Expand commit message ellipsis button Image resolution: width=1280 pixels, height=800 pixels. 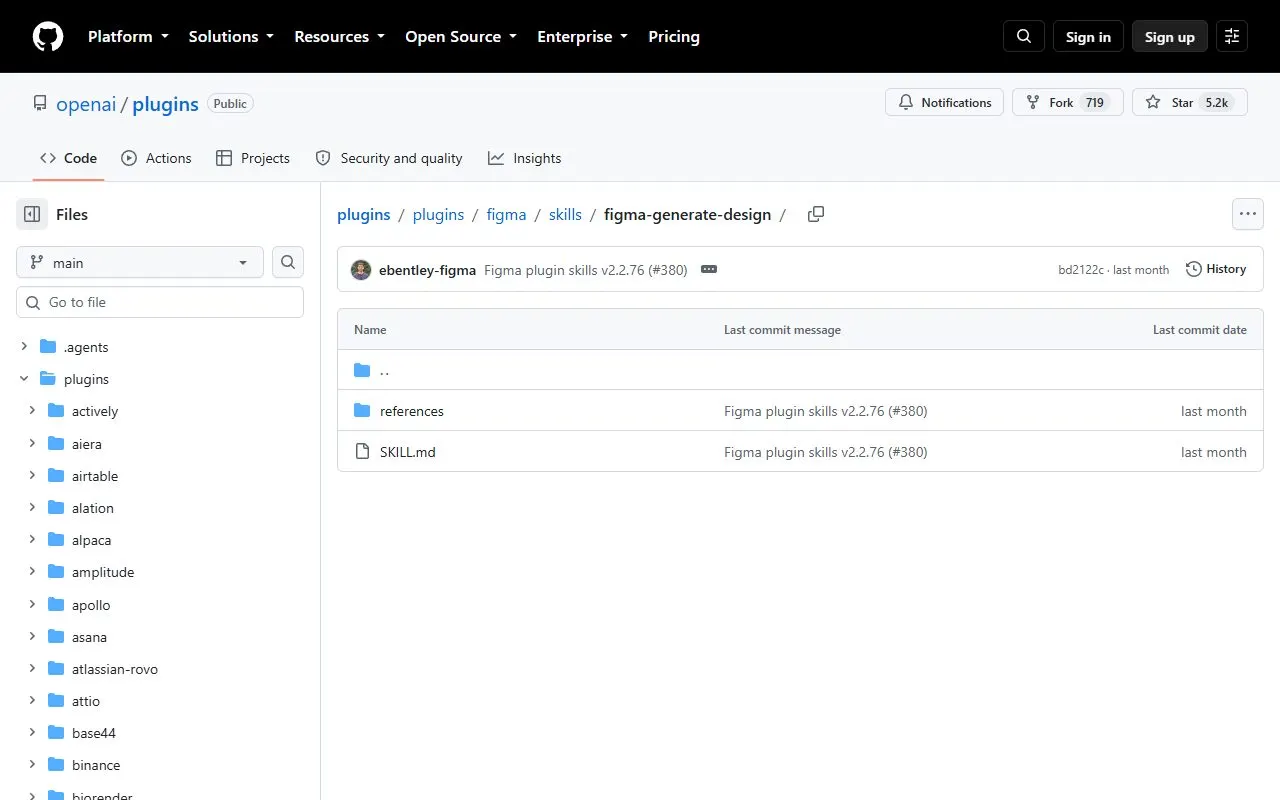(x=709, y=269)
